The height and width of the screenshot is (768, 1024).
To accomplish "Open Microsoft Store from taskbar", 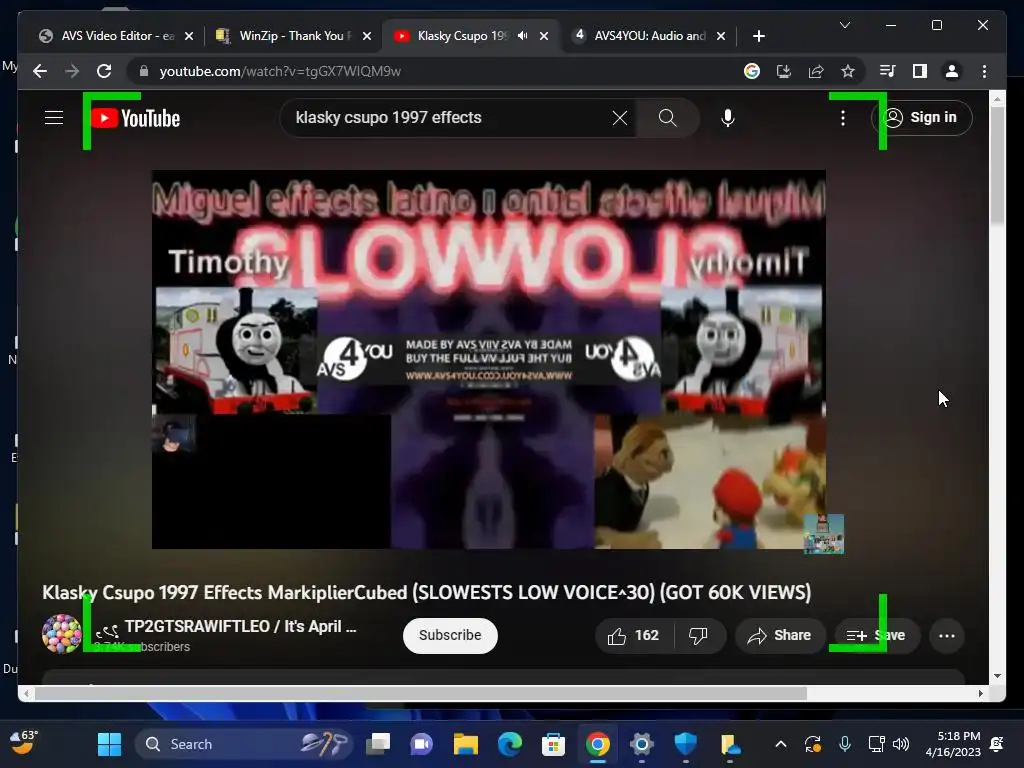I will [553, 744].
